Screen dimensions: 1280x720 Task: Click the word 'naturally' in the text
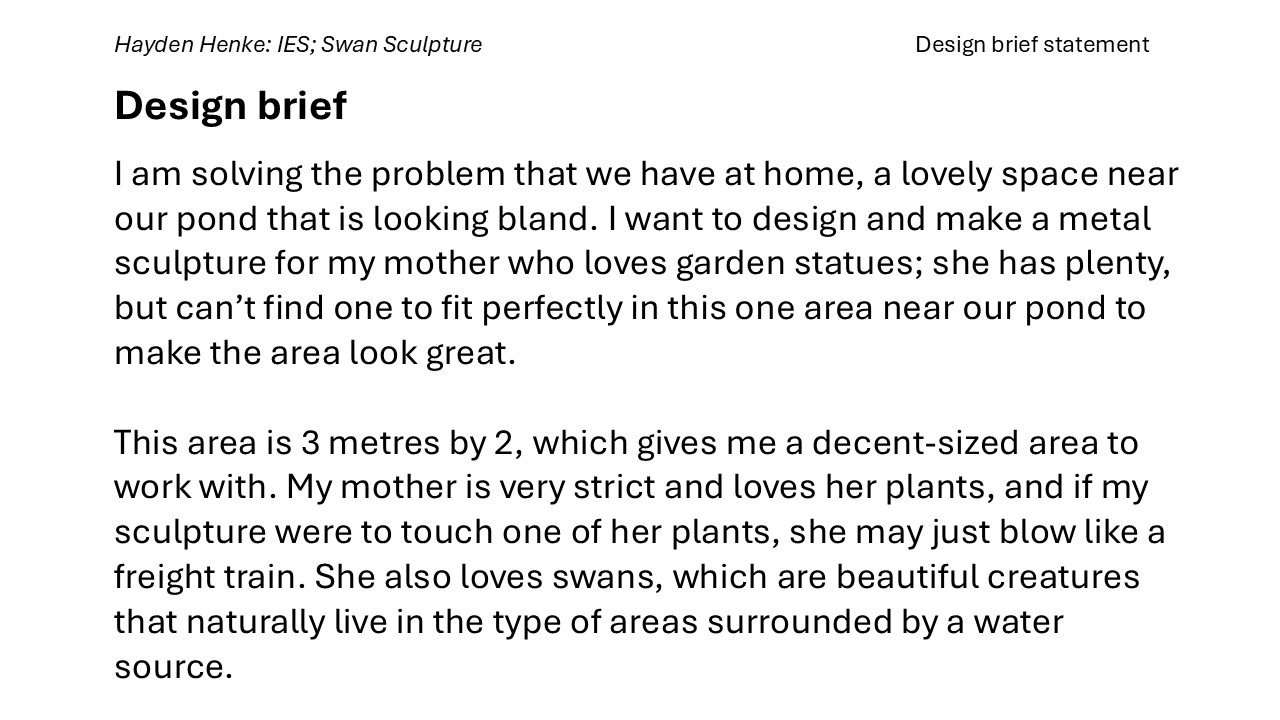255,622
